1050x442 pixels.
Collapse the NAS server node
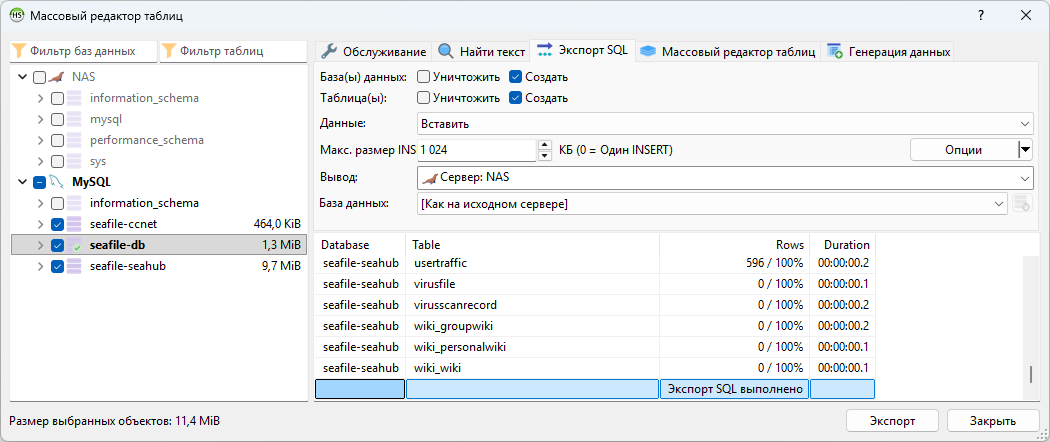tap(23, 77)
